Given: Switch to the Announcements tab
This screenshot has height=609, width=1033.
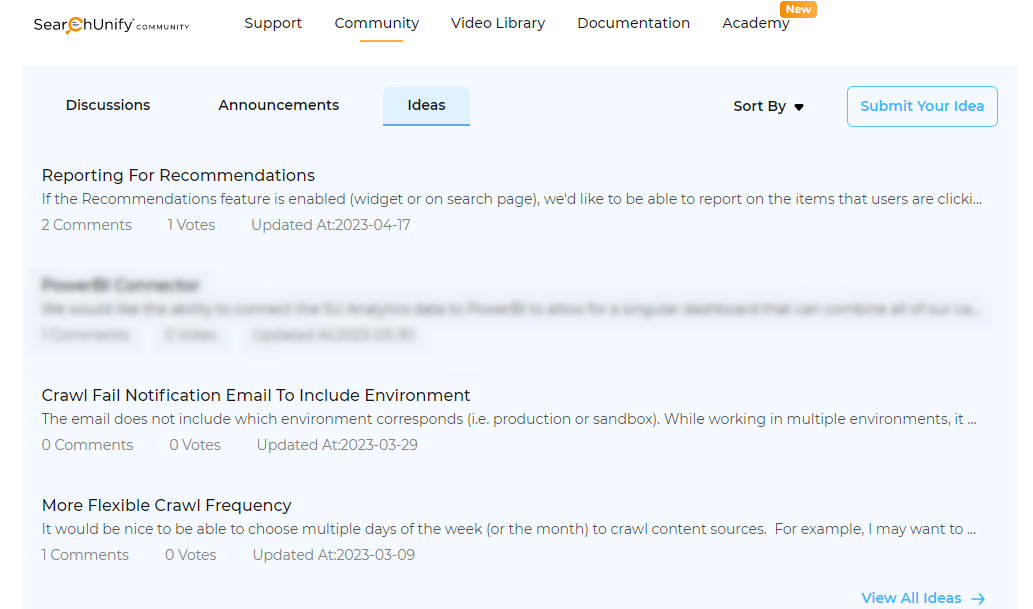Looking at the screenshot, I should 279,105.
